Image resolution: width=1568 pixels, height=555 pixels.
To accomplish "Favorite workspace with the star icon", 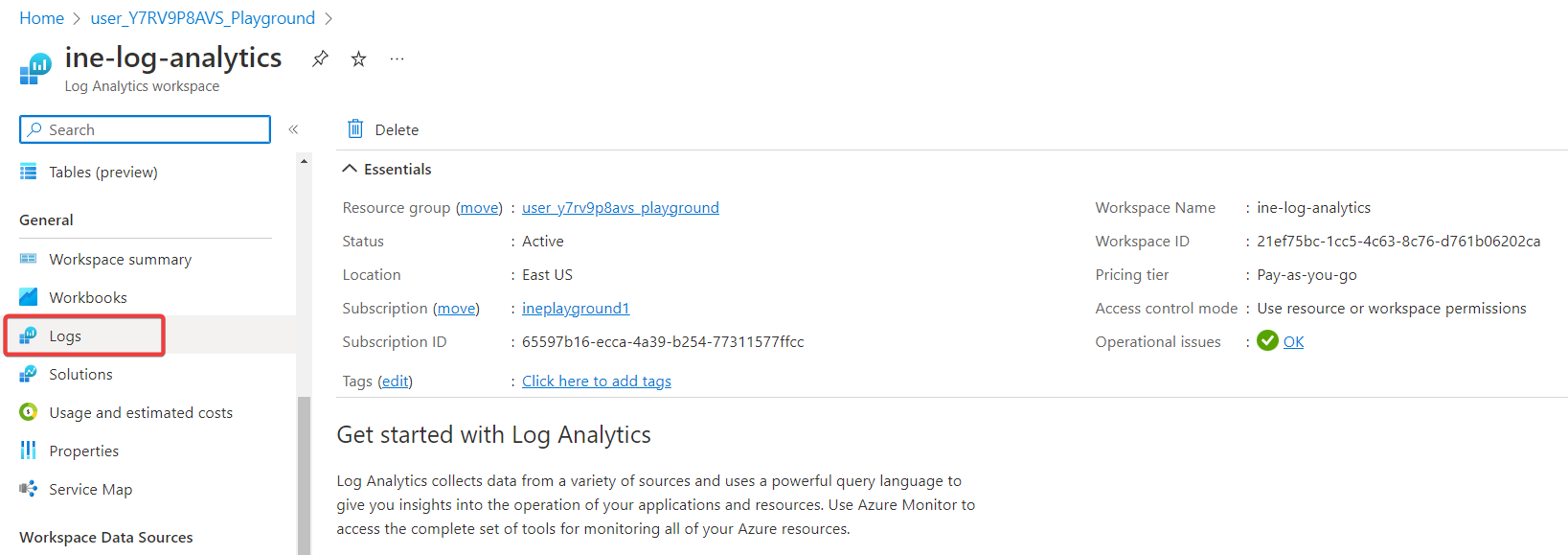I will pyautogui.click(x=358, y=58).
